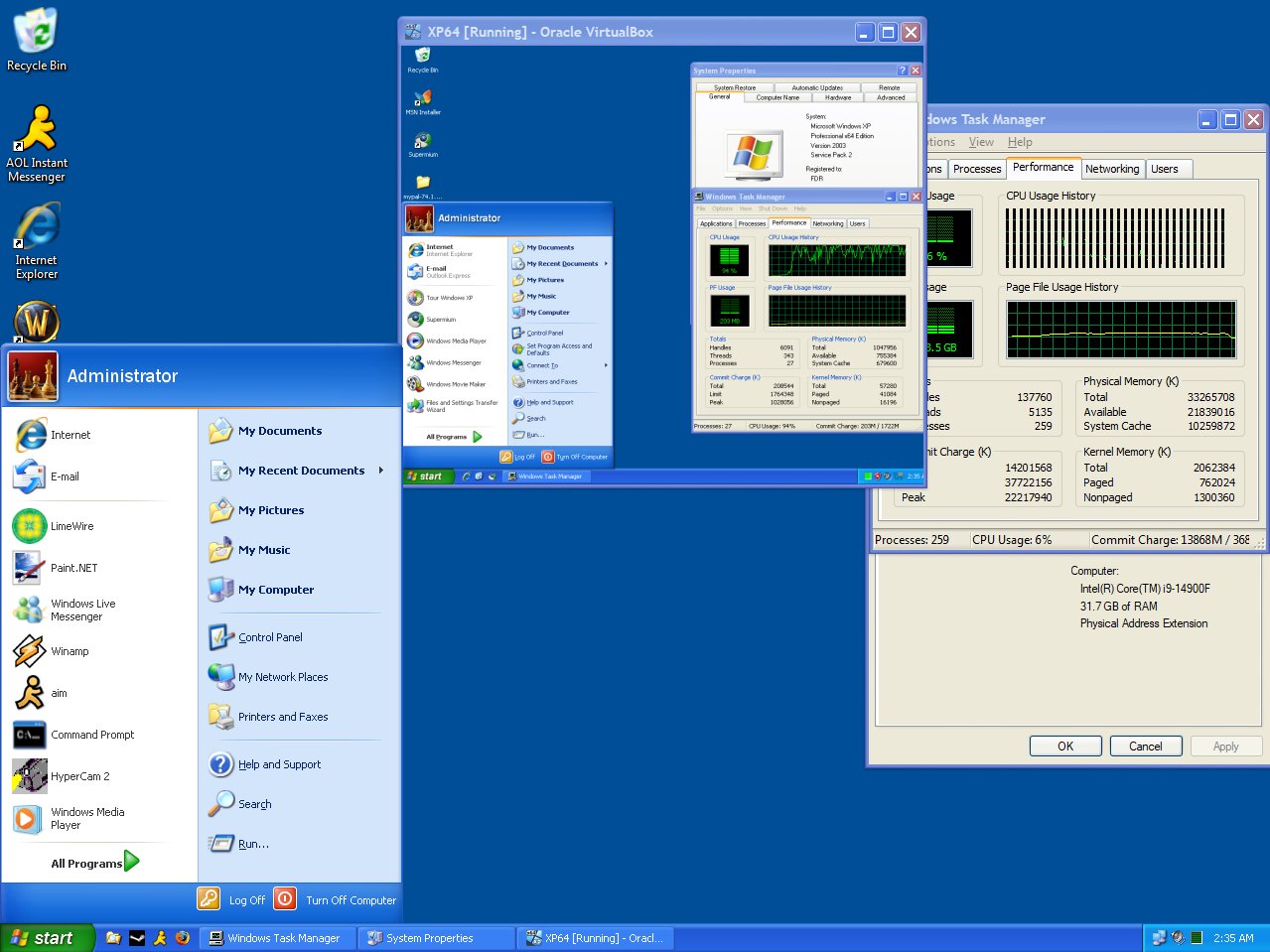Select the mypal-74 folder on guest desktop
This screenshot has height=952, width=1270.
[423, 187]
